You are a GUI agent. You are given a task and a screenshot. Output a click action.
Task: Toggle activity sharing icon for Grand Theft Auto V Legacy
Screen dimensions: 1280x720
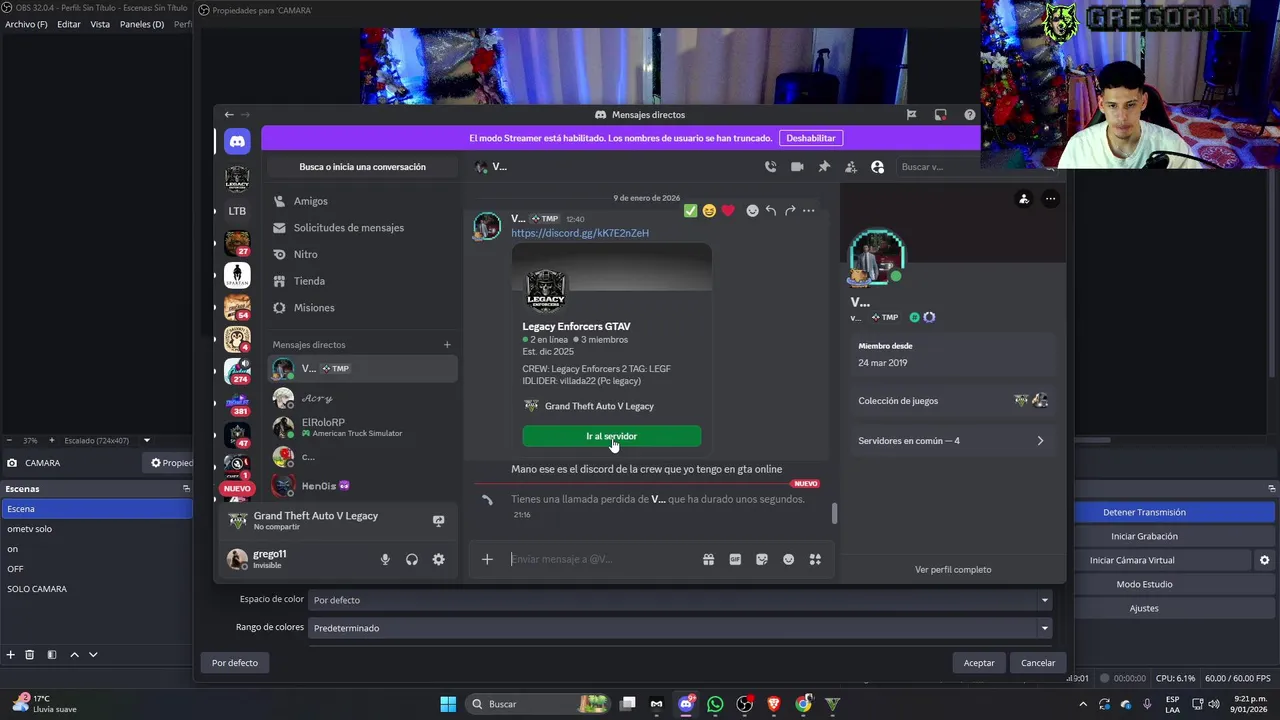tap(438, 520)
